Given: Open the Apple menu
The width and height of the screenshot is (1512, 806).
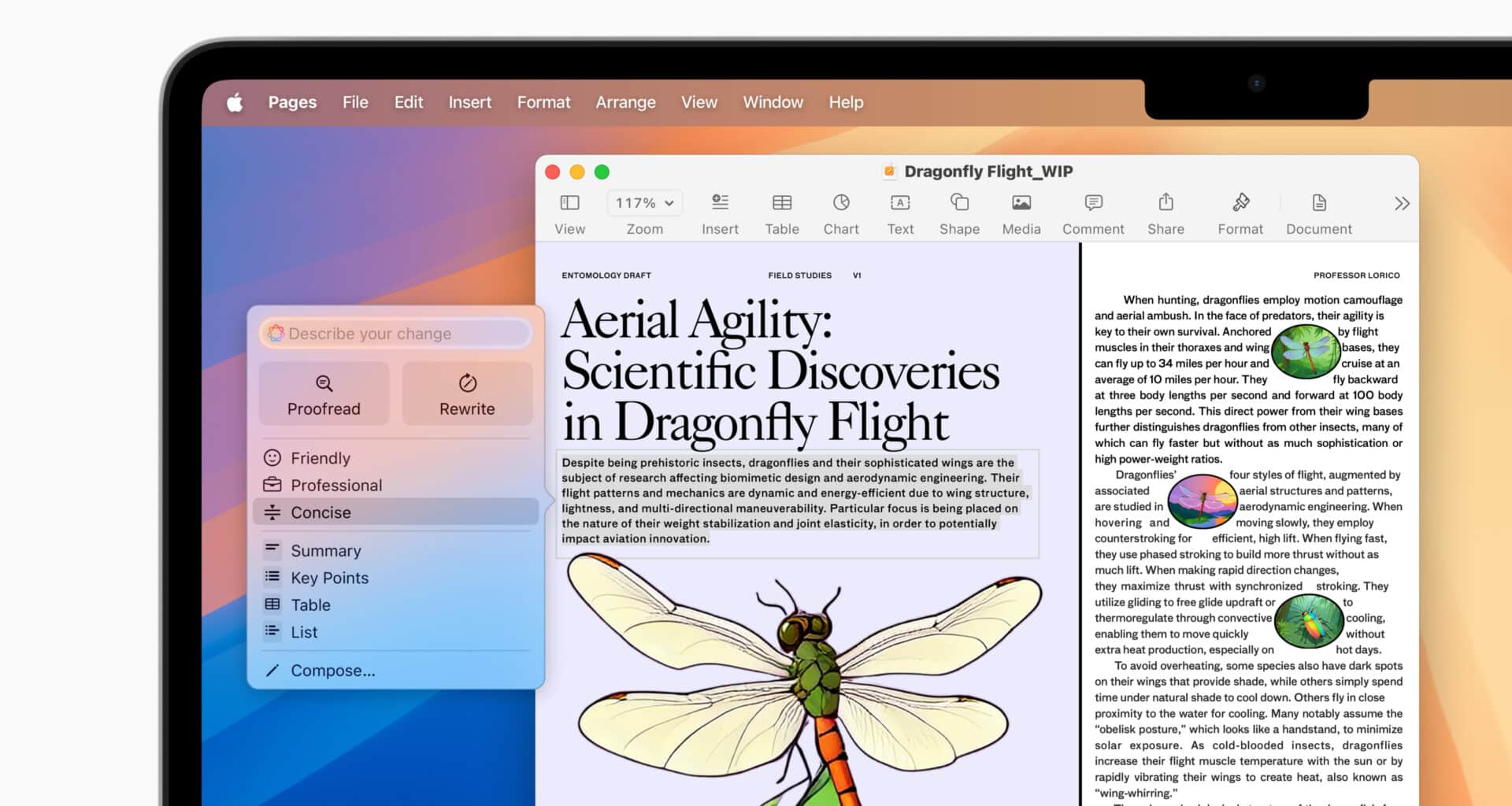Looking at the screenshot, I should click(x=235, y=102).
